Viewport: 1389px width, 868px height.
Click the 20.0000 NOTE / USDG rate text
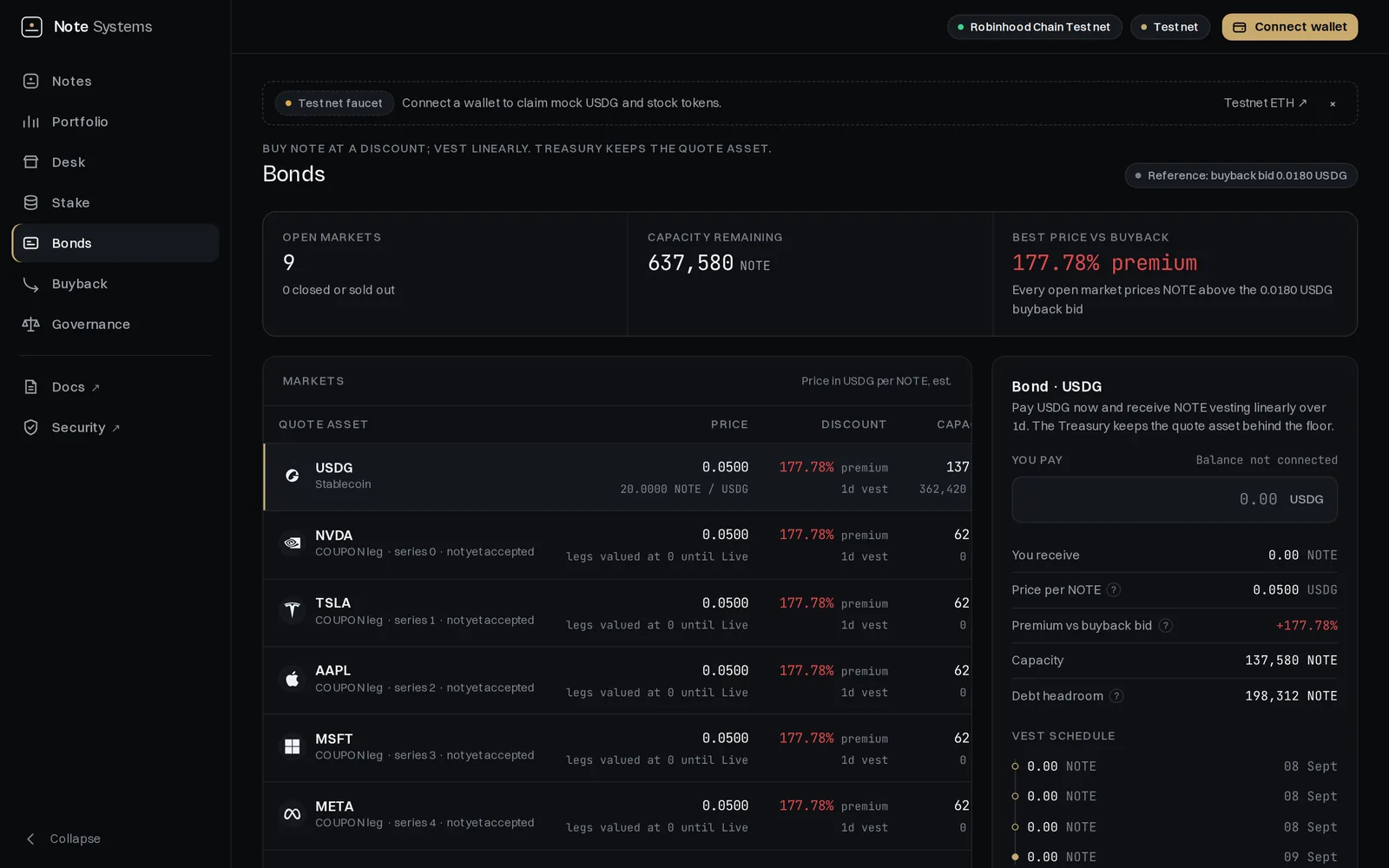click(684, 490)
